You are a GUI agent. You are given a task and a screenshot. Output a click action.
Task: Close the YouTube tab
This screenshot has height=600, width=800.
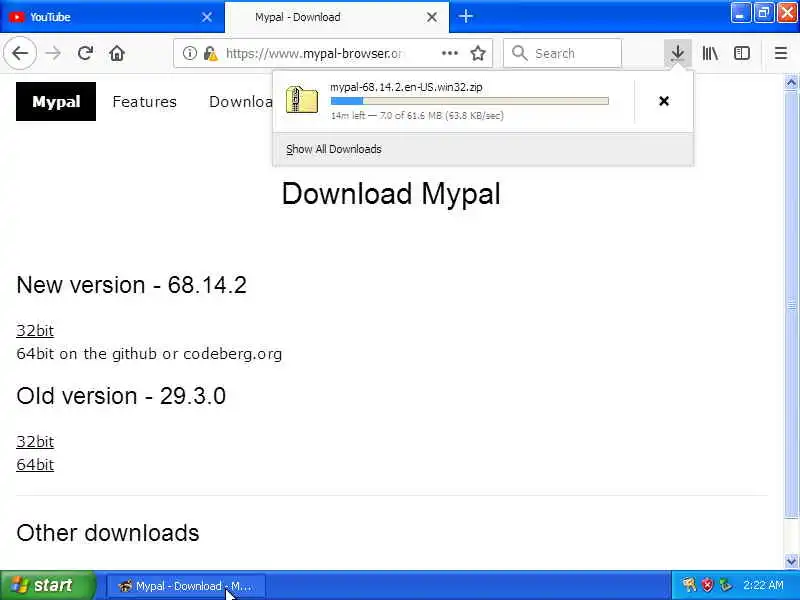(207, 17)
